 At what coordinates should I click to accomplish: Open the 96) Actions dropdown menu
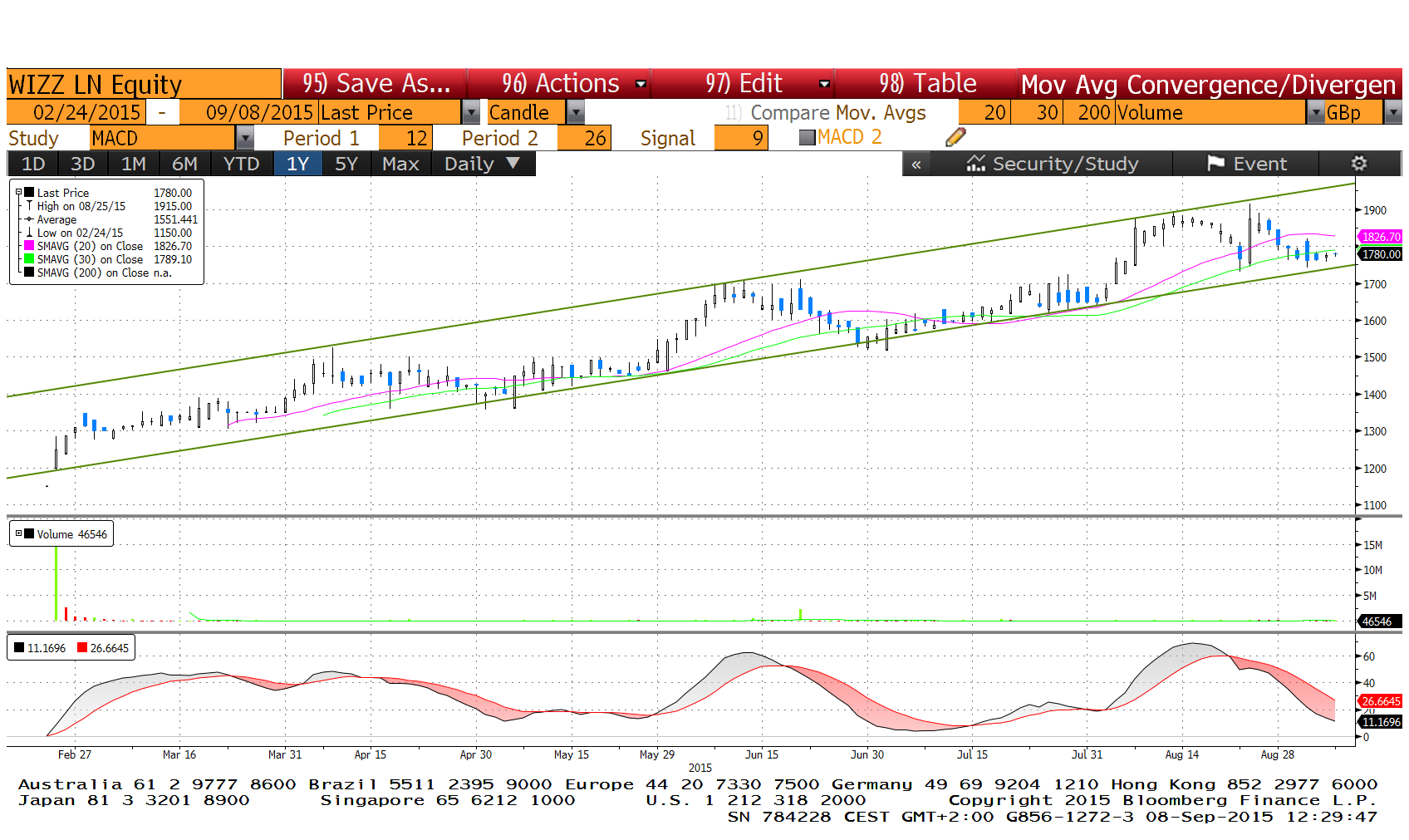(560, 83)
